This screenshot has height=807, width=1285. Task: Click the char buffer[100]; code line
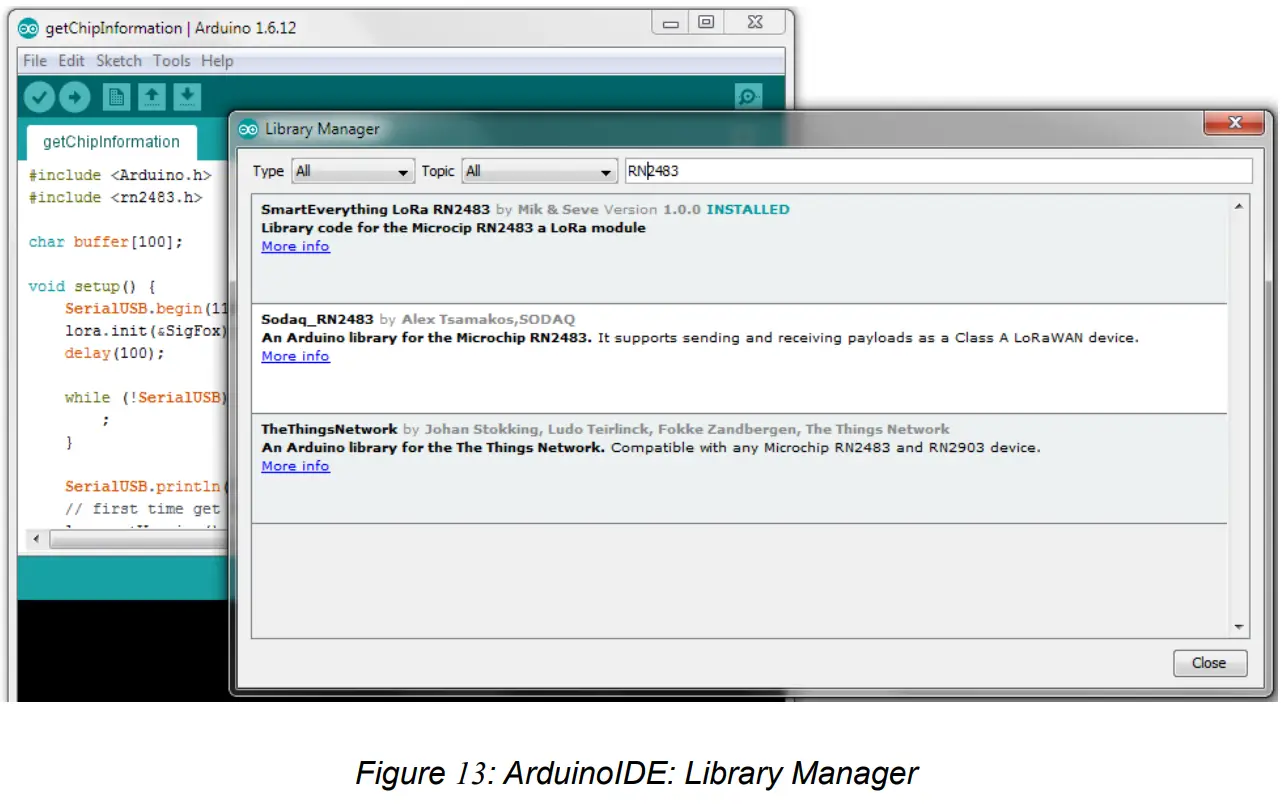click(106, 243)
